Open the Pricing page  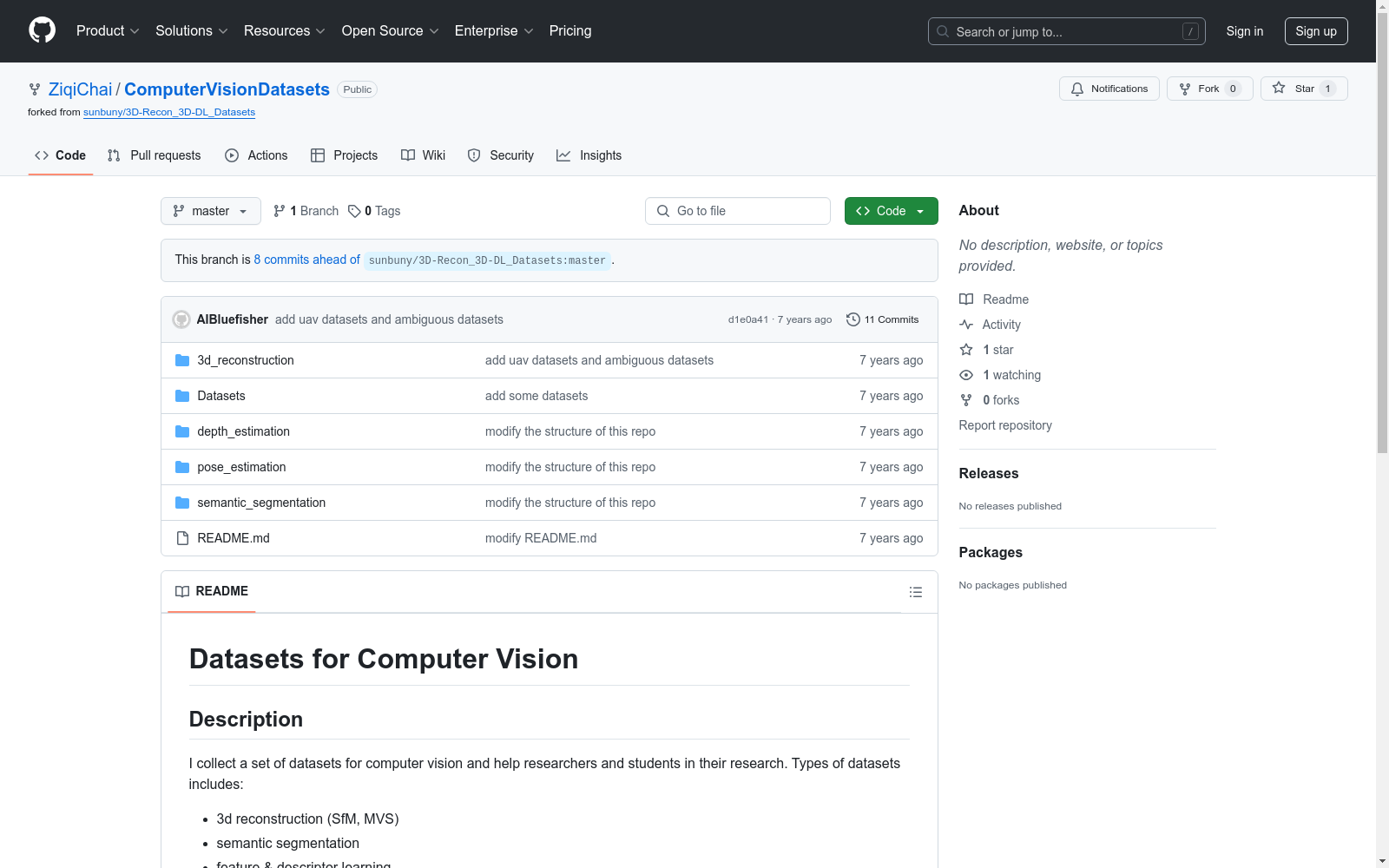coord(570,30)
